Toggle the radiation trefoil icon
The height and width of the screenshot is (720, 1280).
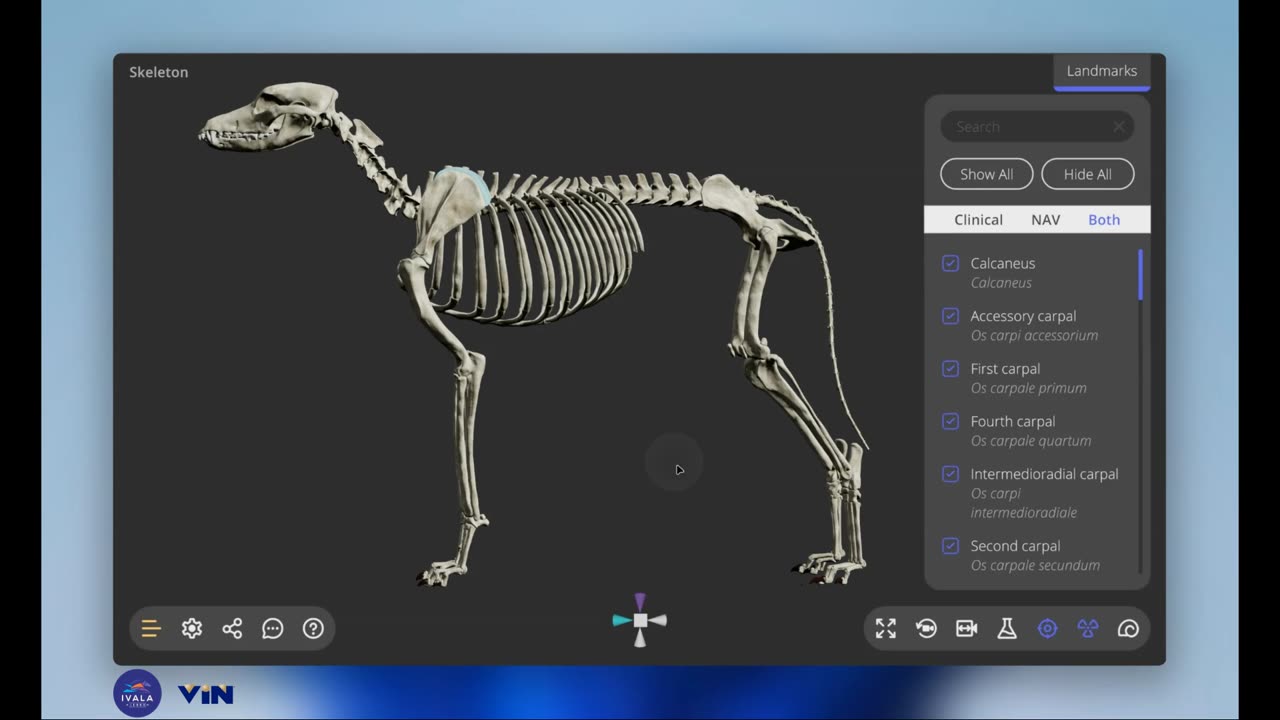[1088, 629]
